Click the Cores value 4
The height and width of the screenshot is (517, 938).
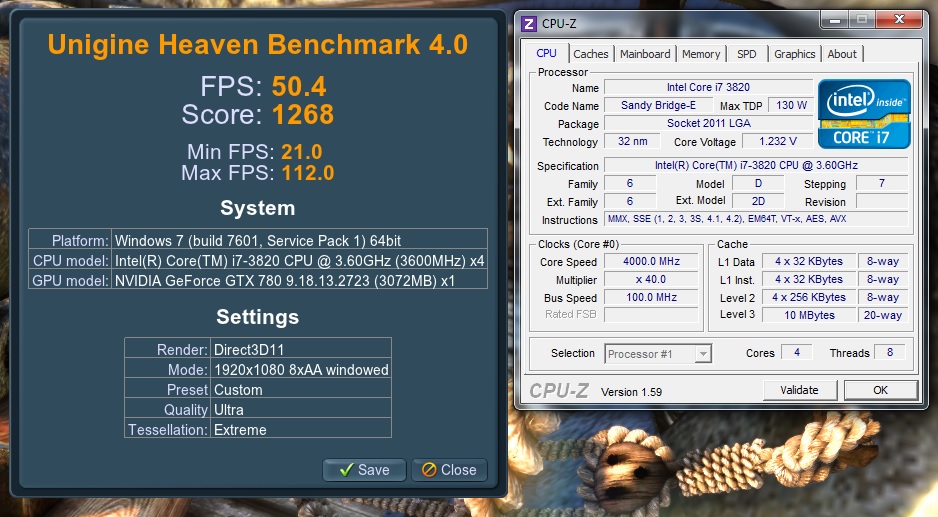pos(797,352)
